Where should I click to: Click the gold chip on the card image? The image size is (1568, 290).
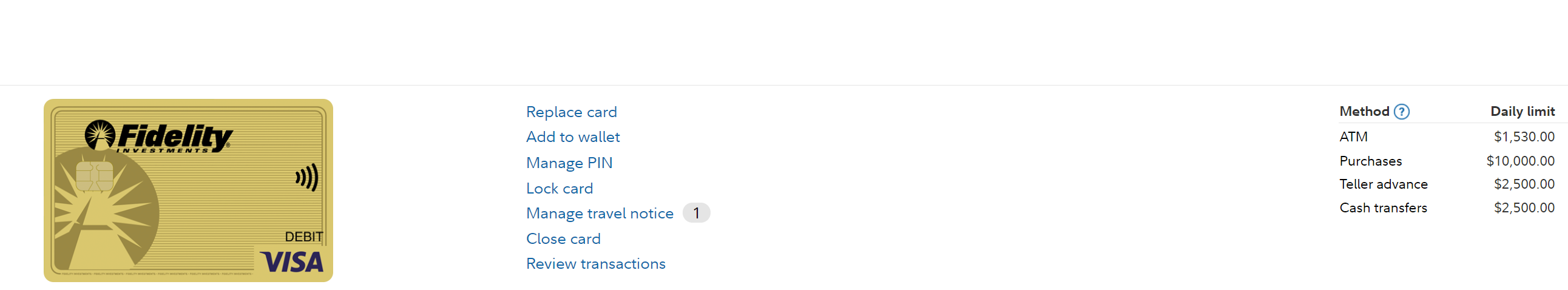click(x=94, y=177)
